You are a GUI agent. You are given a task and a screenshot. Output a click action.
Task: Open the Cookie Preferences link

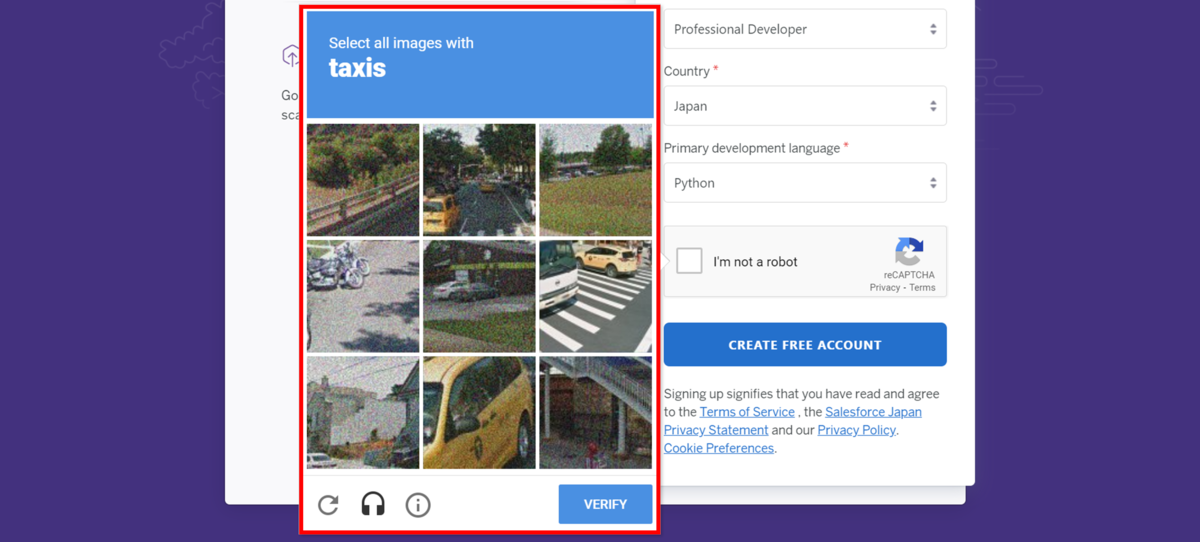(719, 448)
